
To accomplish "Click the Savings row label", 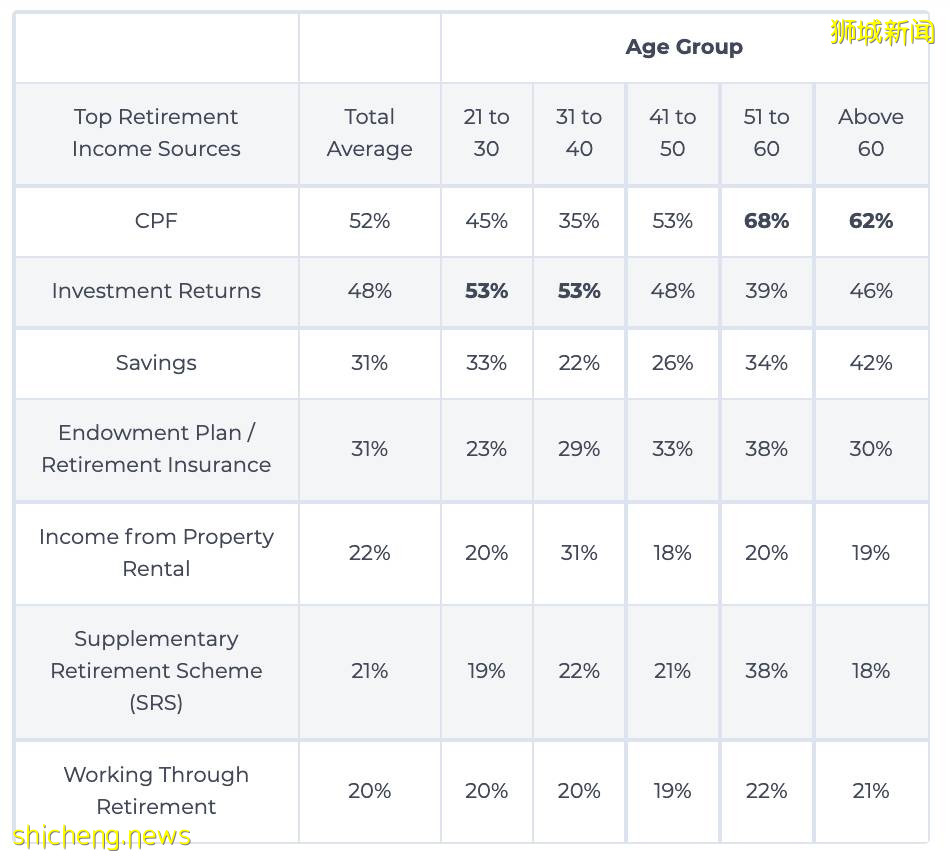I will pyautogui.click(x=156, y=363).
